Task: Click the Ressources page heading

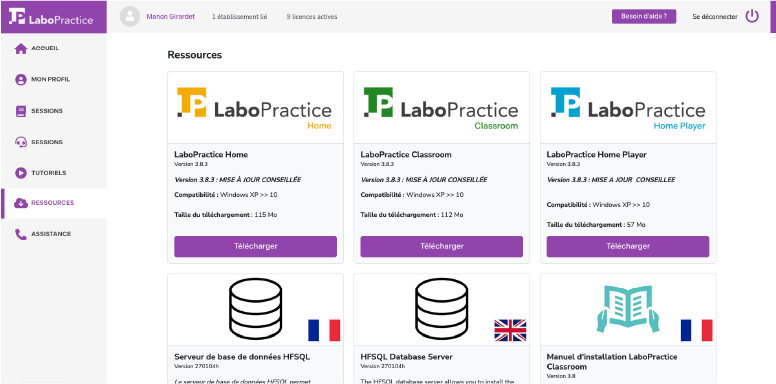Action: click(194, 55)
